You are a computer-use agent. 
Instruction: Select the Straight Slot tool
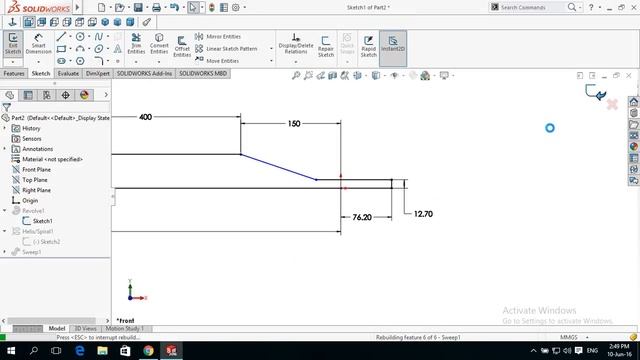point(61,61)
